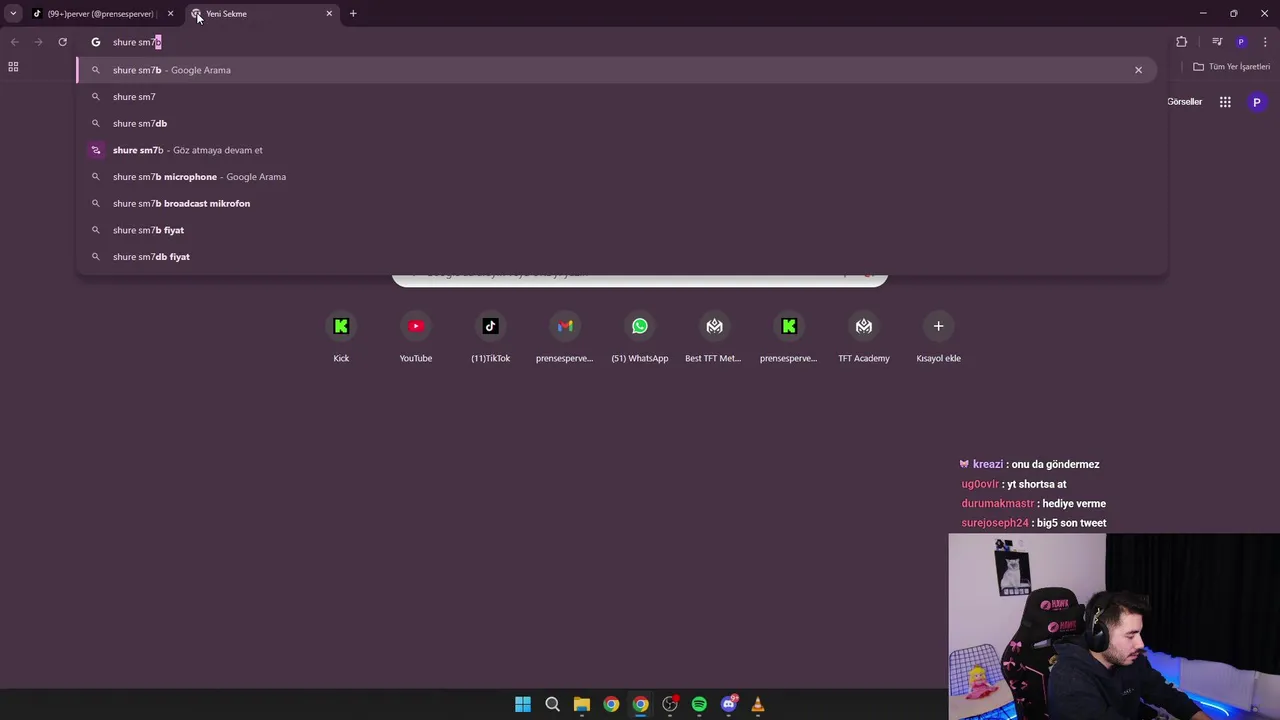This screenshot has height=720, width=1280.
Task: Close the TikTok prensesperver tab
Action: point(170,14)
